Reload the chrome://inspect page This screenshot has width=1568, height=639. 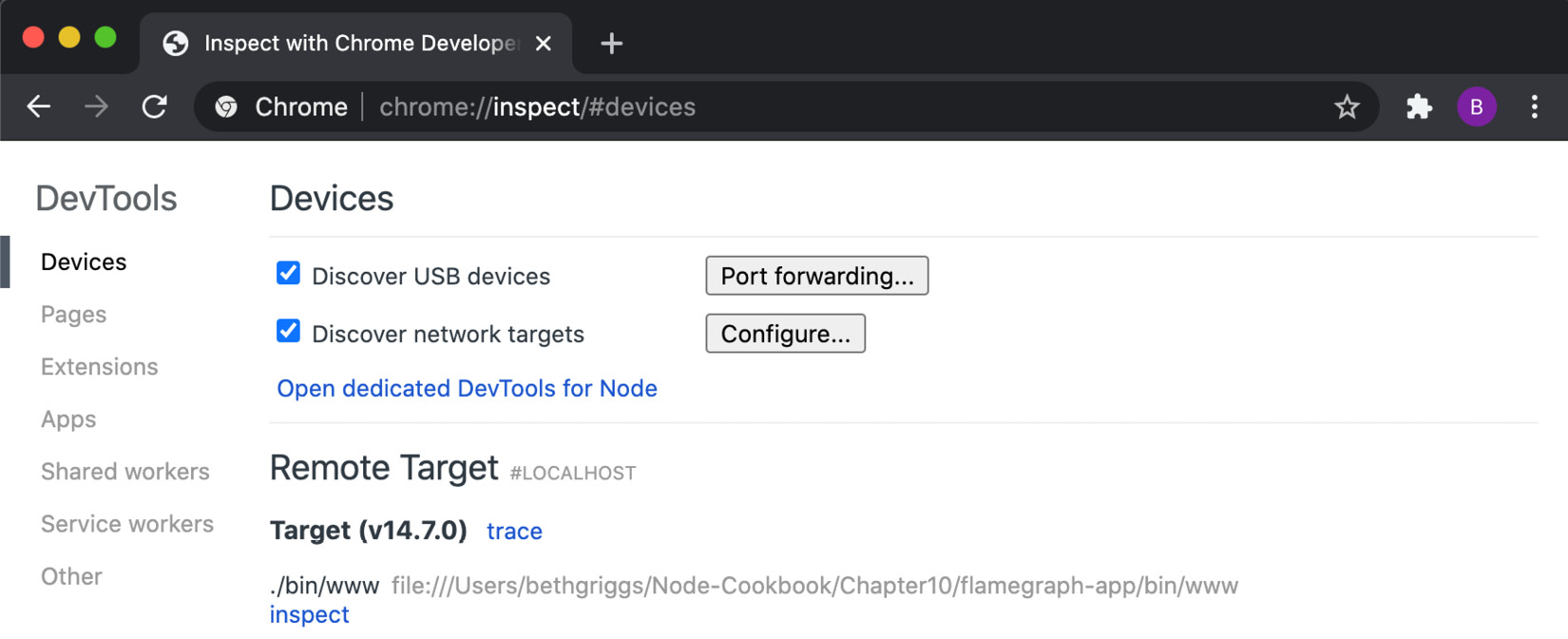click(154, 106)
